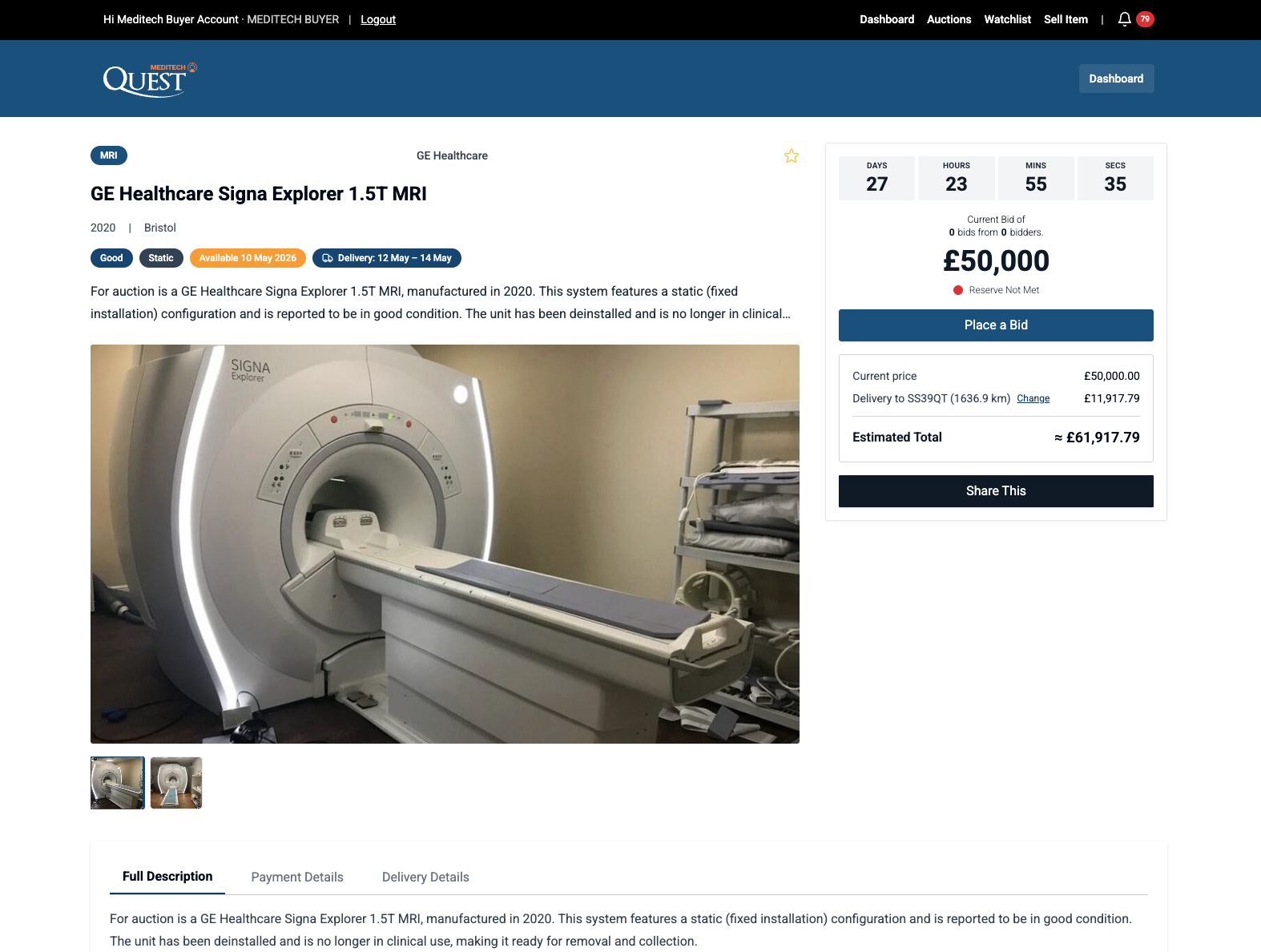1261x952 pixels.
Task: Click the Estimated Total label
Action: 897,438
